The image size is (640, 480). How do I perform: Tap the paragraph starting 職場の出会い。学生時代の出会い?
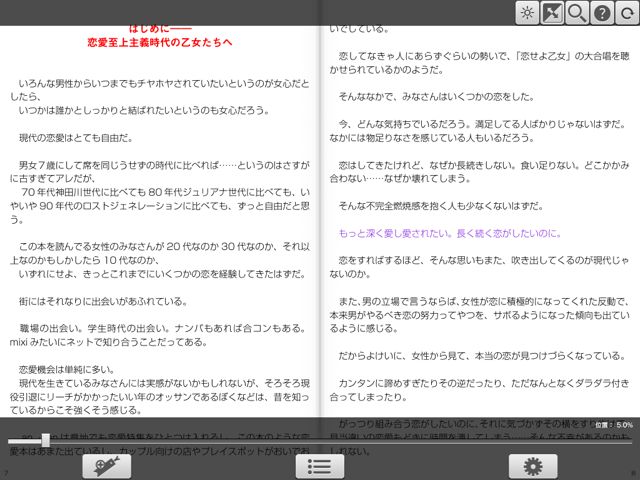coord(158,335)
